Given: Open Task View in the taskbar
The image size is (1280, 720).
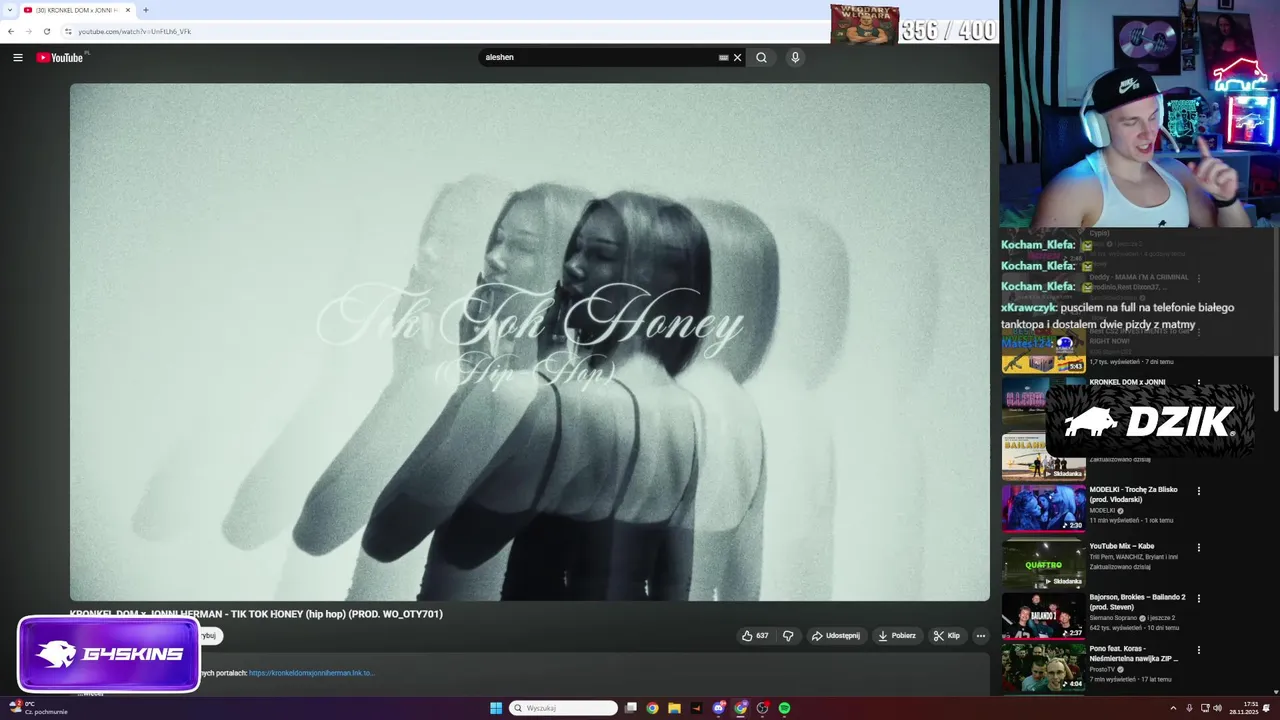Looking at the screenshot, I should coord(630,708).
